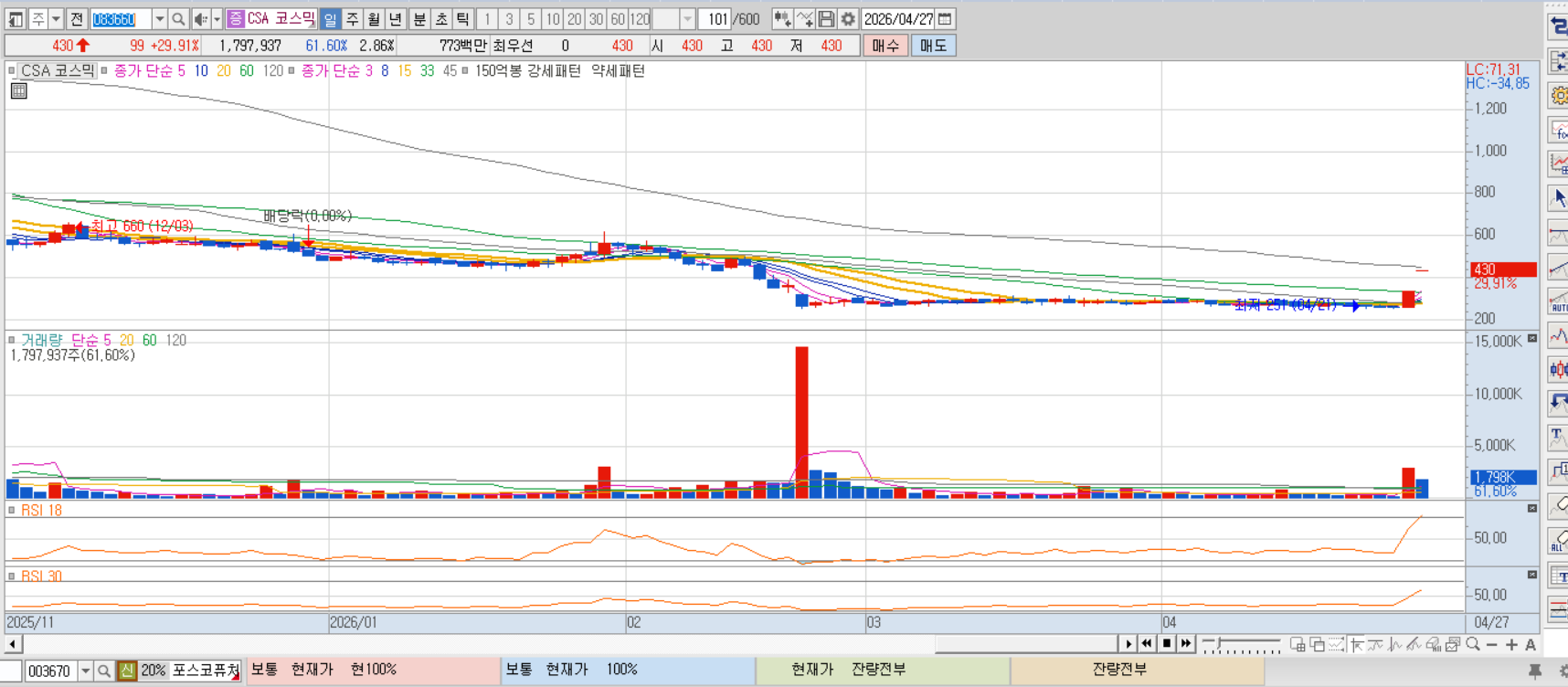Open the stock code dropdown arrow

(159, 18)
